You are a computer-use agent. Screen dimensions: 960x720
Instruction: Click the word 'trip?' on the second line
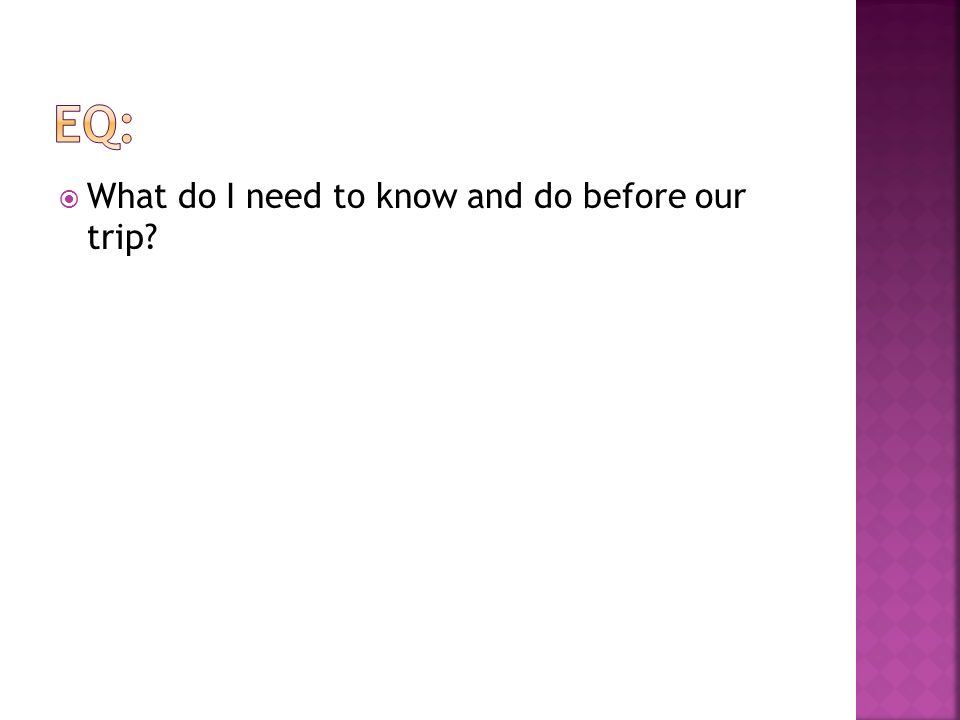pos(122,238)
